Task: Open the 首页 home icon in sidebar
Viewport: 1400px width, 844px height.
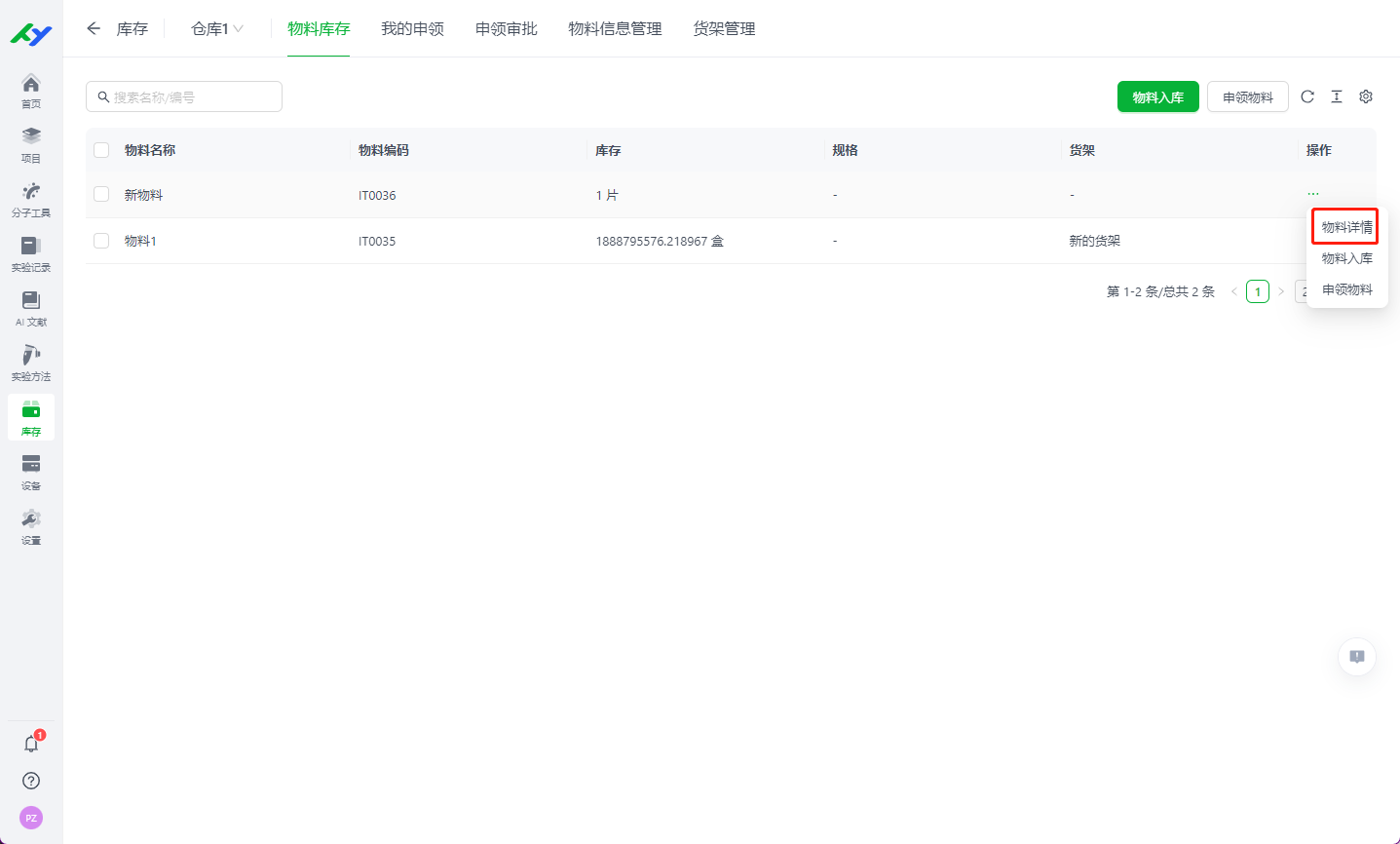Action: click(31, 90)
